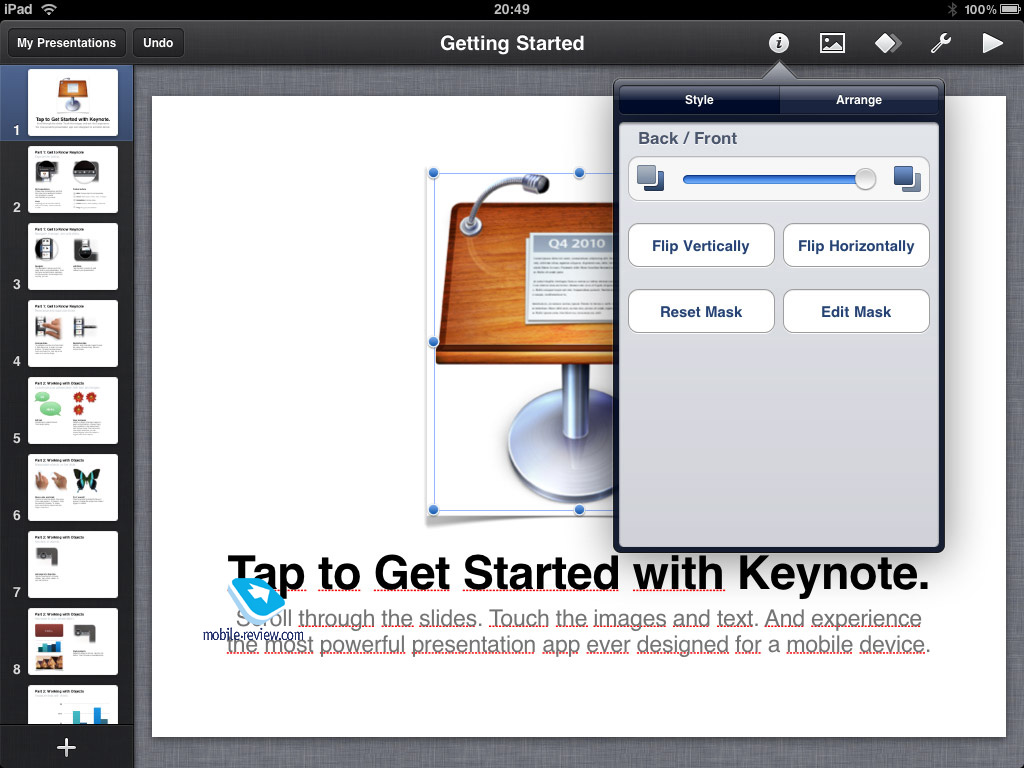The height and width of the screenshot is (768, 1024).
Task: Select the Keynote podium image on the slide
Action: click(522, 342)
